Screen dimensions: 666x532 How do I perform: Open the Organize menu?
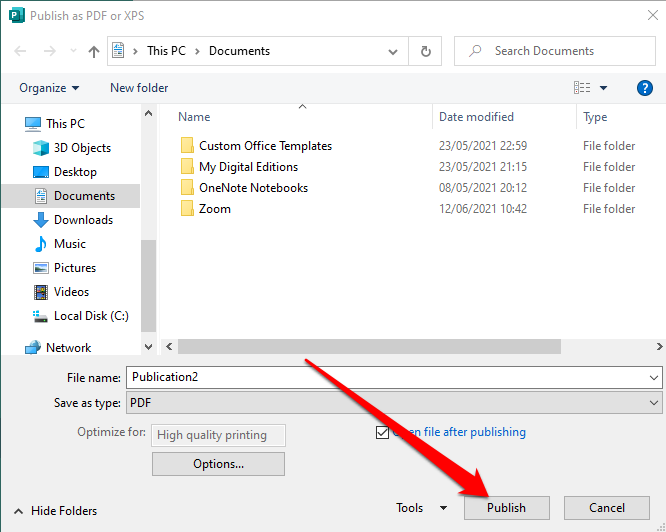pyautogui.click(x=49, y=88)
